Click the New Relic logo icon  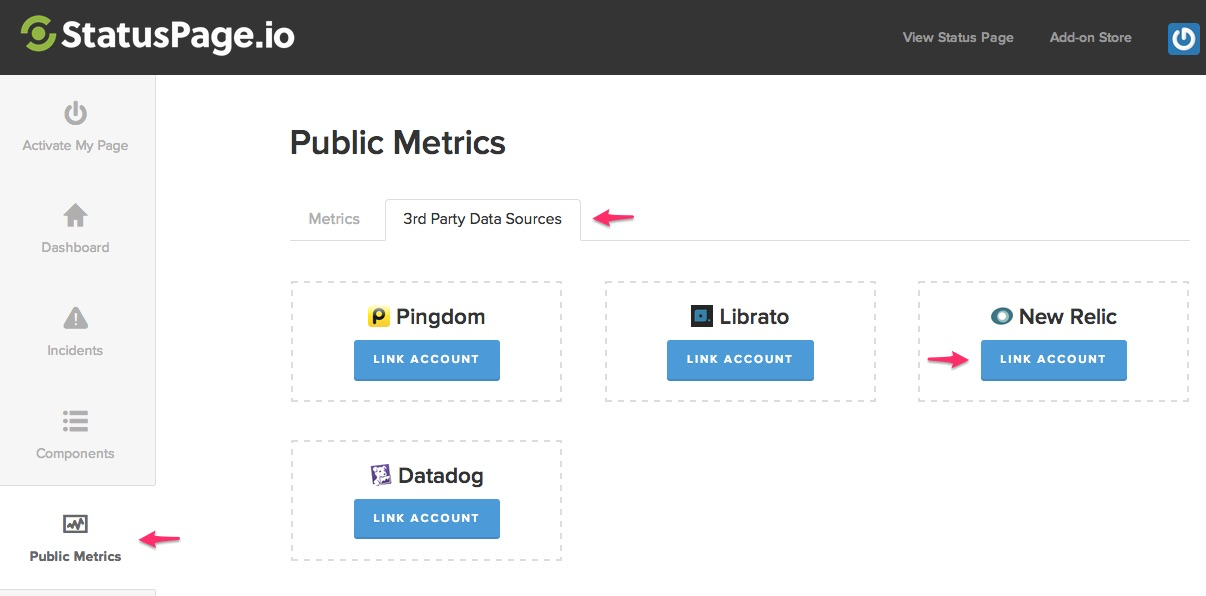point(1001,317)
